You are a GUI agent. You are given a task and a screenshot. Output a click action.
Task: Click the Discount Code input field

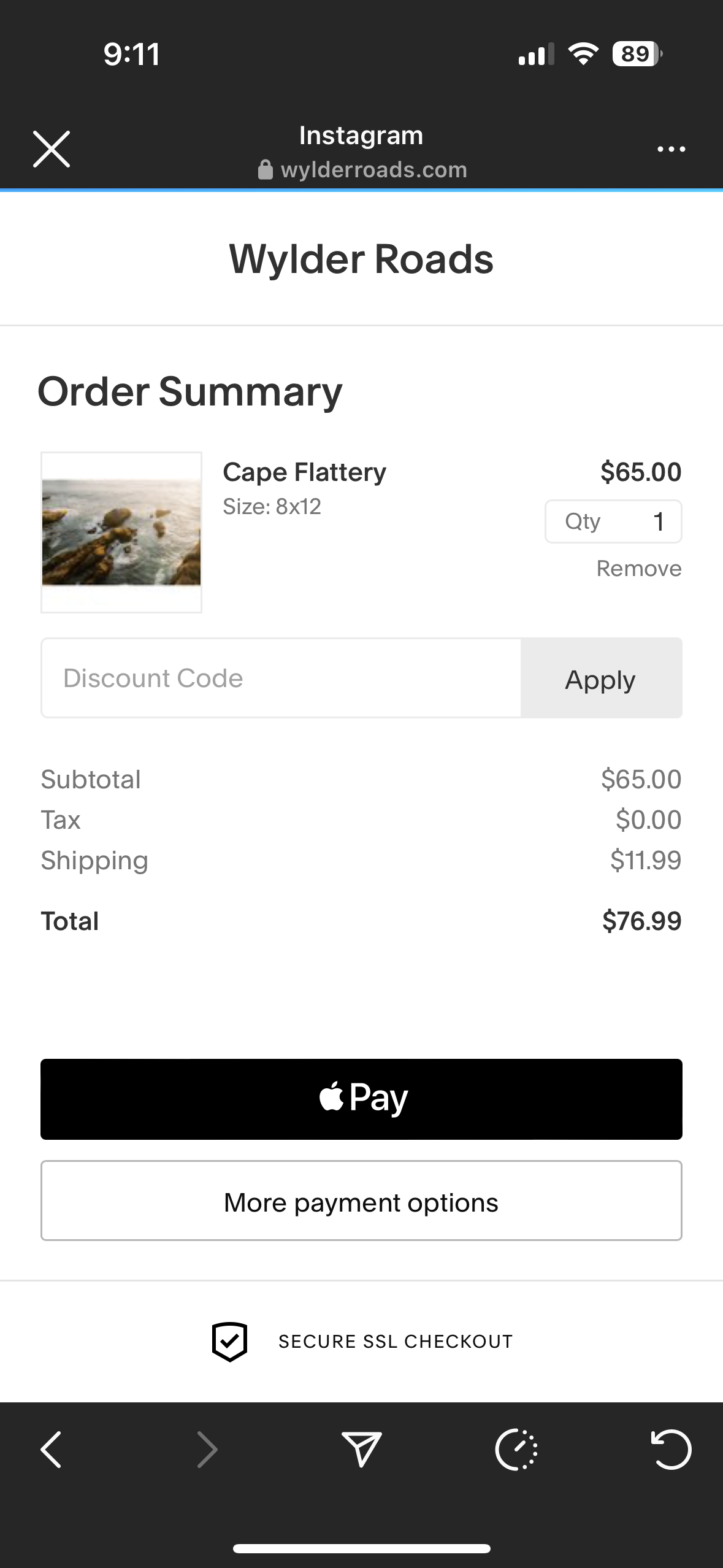281,678
